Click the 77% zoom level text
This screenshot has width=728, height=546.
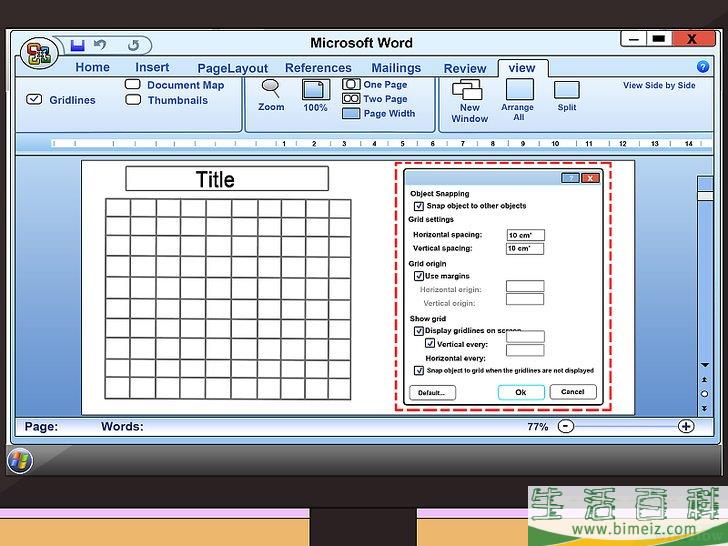point(538,426)
